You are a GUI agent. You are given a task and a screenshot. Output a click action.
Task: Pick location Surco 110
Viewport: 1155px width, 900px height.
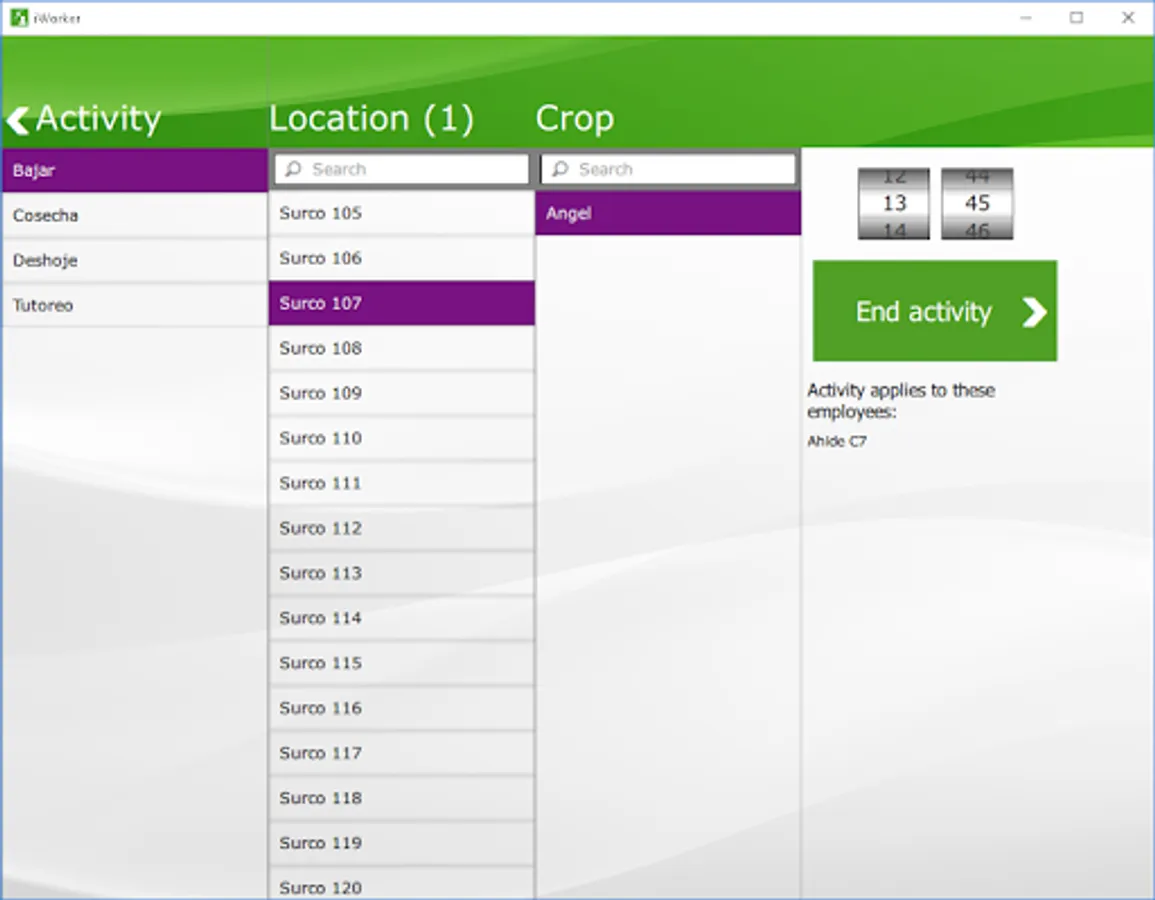tap(401, 438)
